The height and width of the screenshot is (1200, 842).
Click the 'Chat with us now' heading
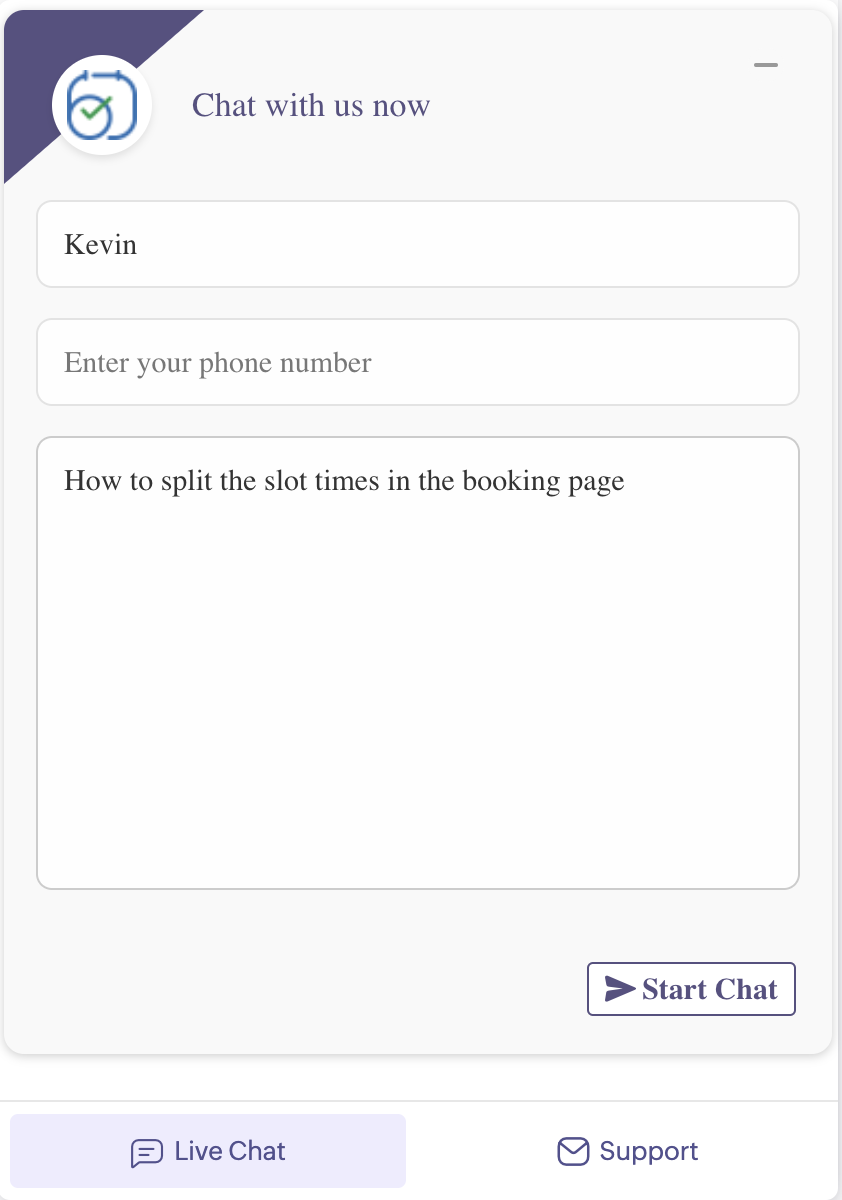click(311, 105)
